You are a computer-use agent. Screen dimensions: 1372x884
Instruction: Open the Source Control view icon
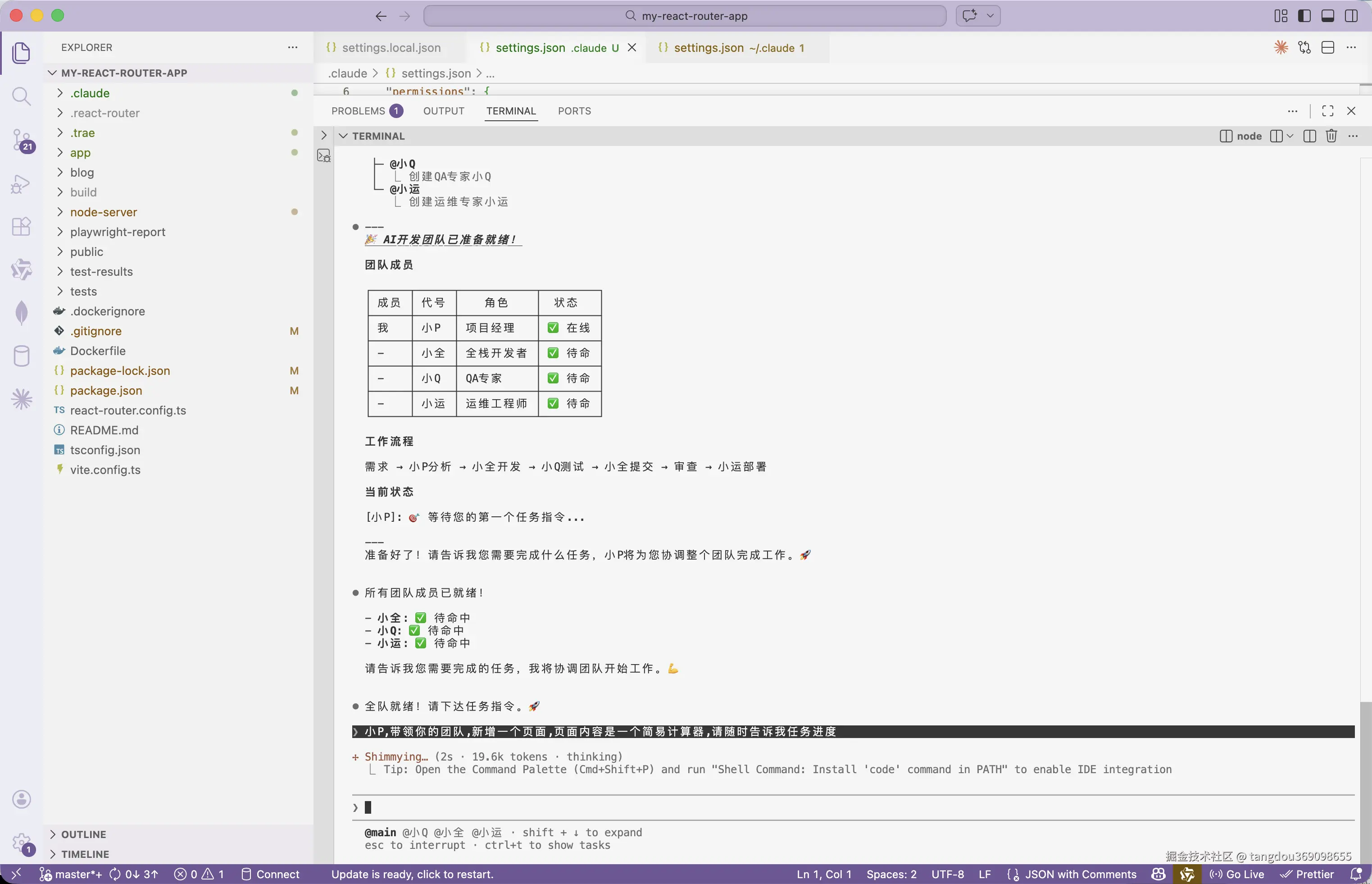21,140
